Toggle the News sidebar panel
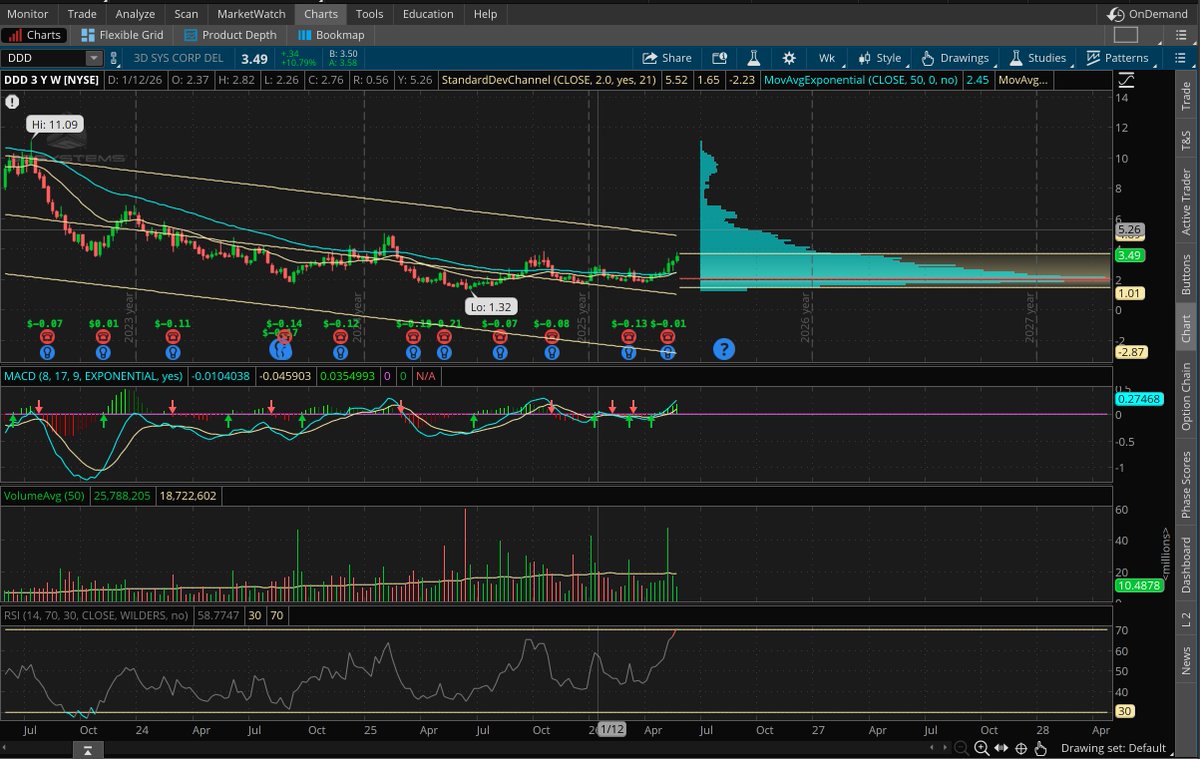Screen dimensions: 1200x759 (1187, 661)
